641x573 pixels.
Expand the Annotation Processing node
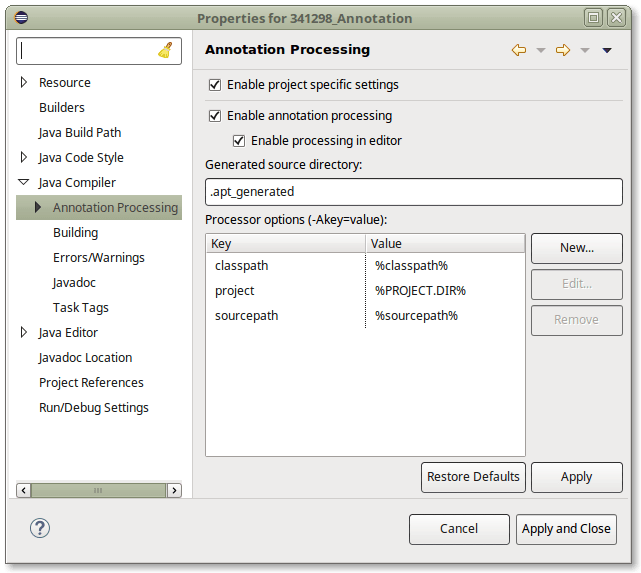(38, 207)
